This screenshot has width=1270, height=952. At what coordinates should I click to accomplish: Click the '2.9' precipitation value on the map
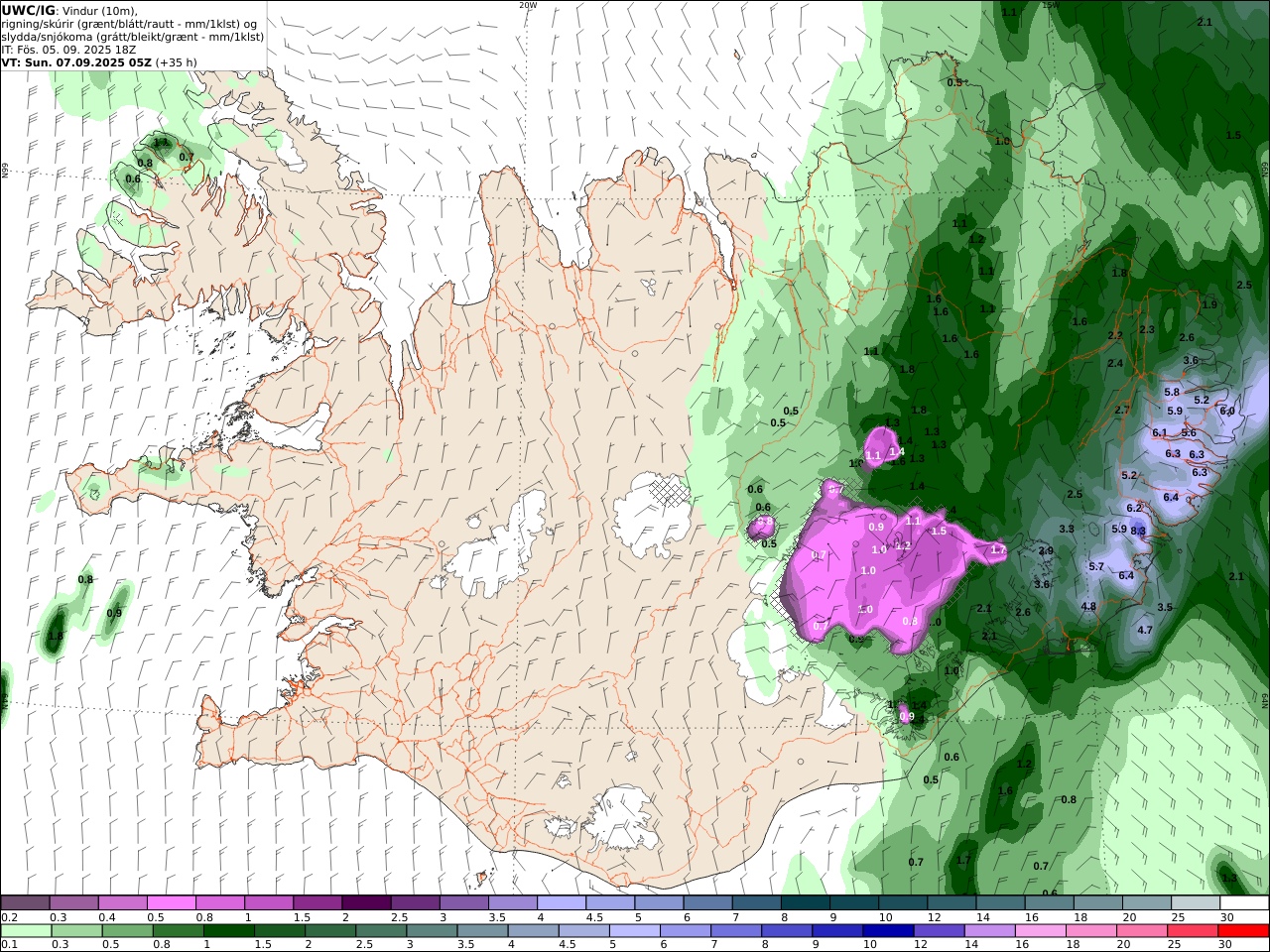(x=1046, y=551)
